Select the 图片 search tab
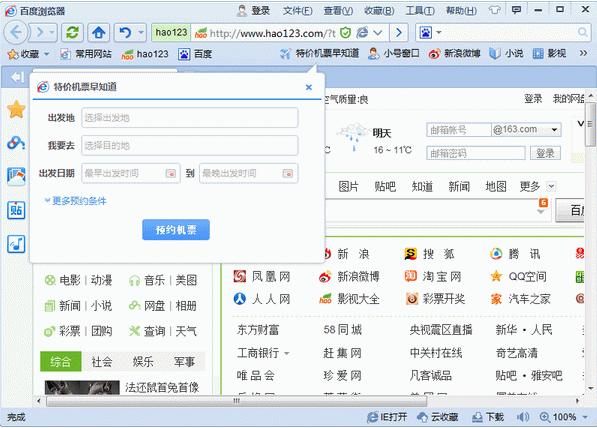The height and width of the screenshot is (428, 597). coord(348,187)
